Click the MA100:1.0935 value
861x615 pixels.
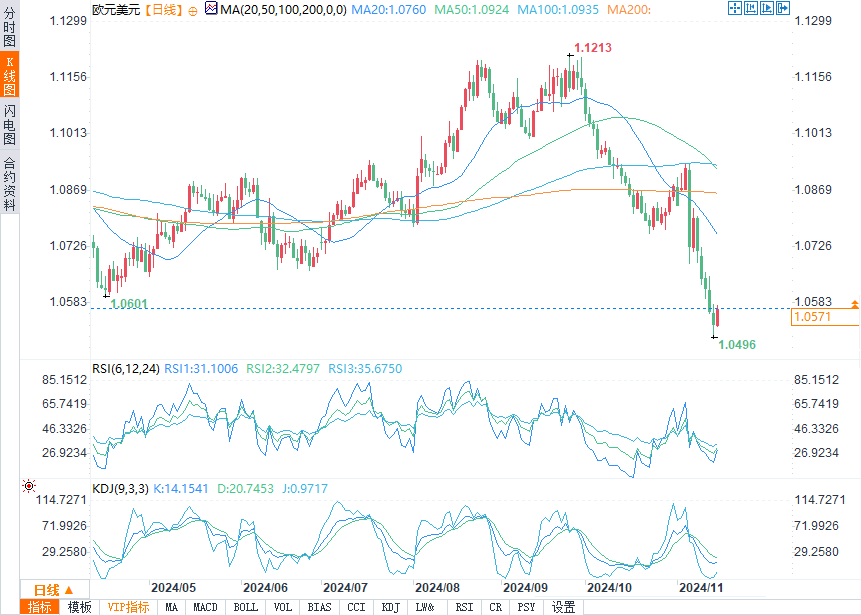[x=558, y=9]
